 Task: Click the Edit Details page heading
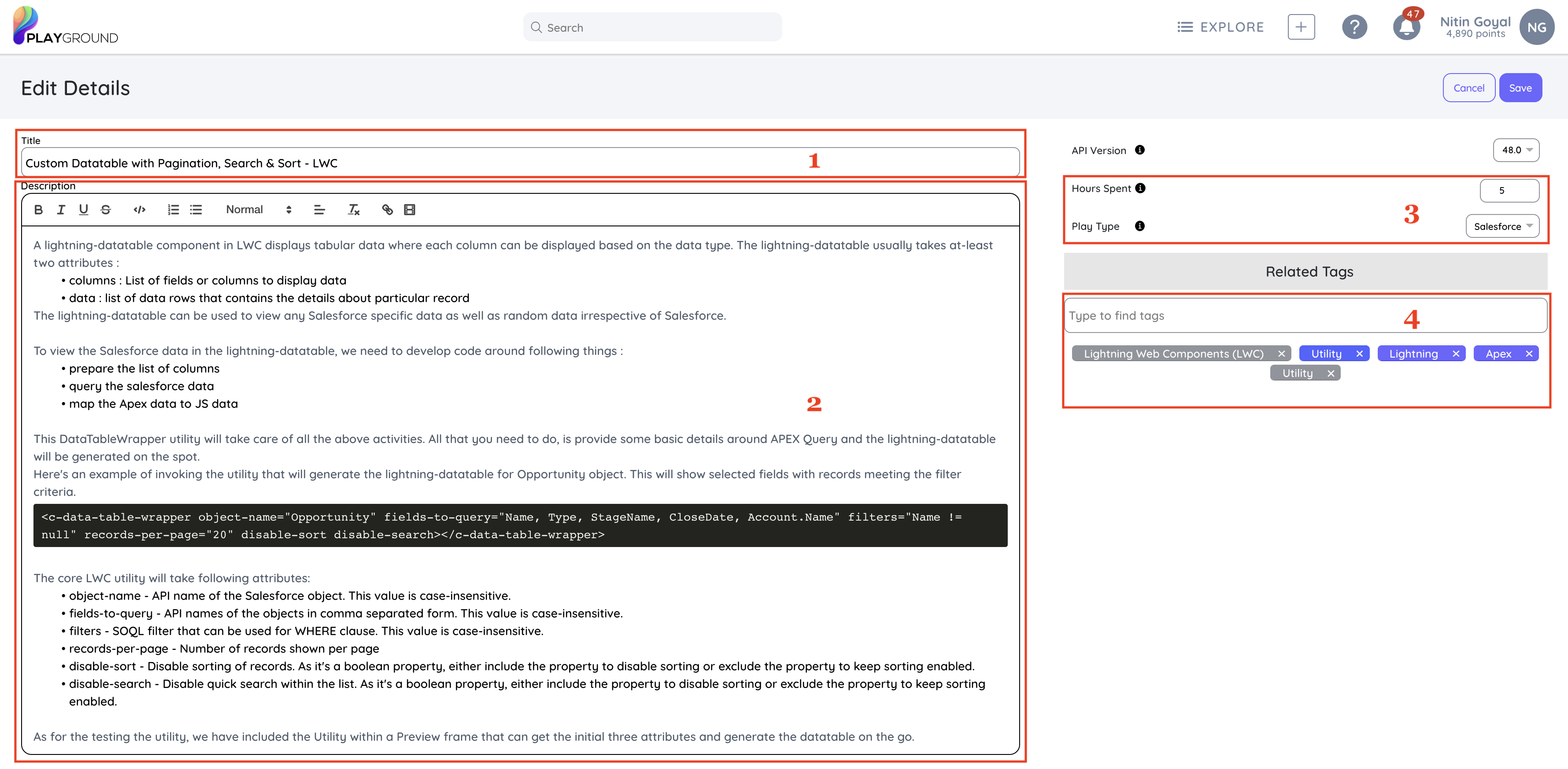[x=75, y=88]
